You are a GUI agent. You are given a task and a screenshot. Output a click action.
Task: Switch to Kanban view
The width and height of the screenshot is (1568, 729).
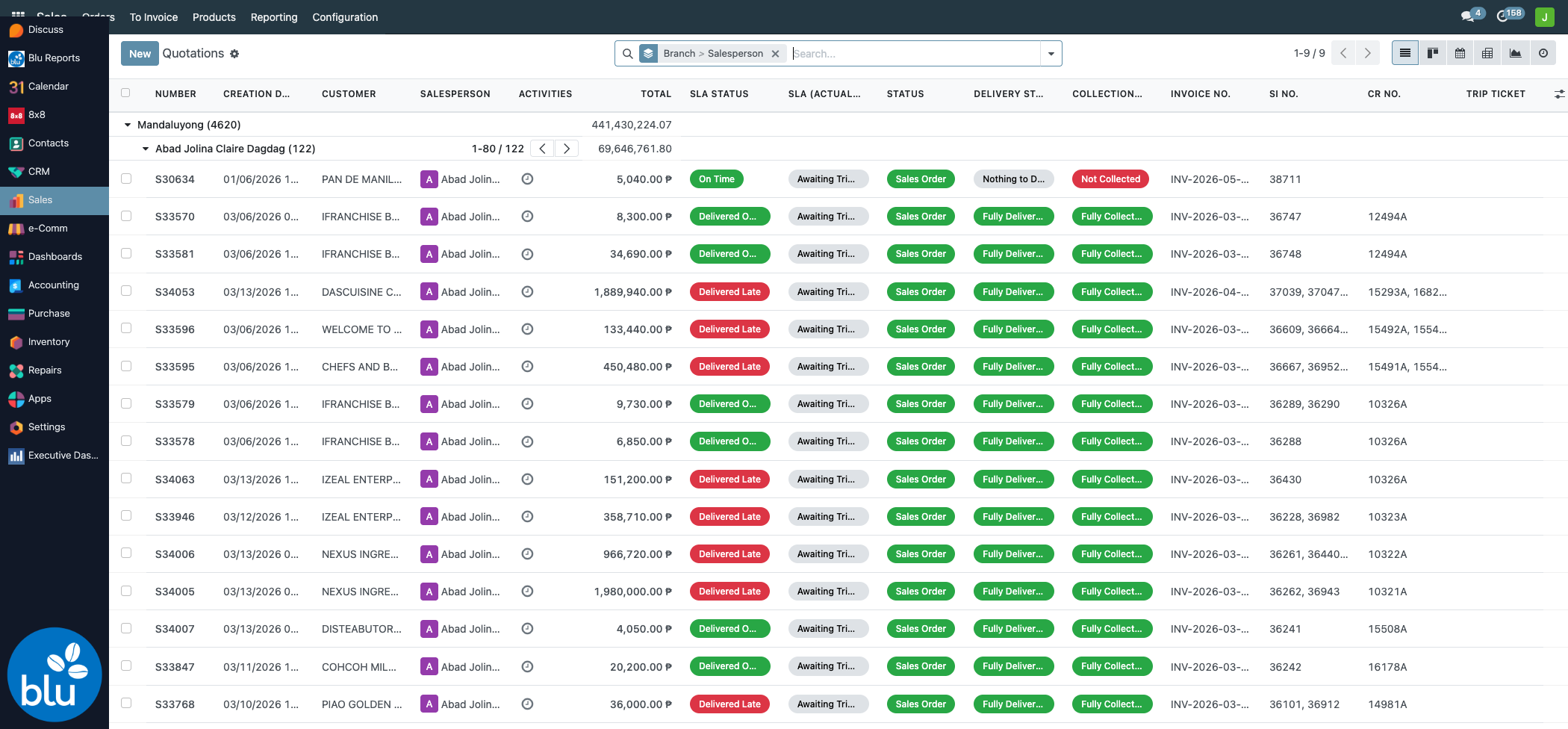pos(1432,53)
